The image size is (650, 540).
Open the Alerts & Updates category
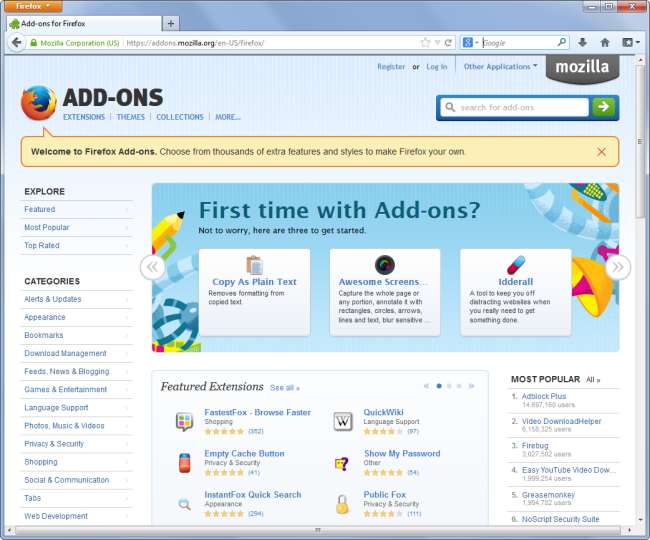(x=53, y=299)
